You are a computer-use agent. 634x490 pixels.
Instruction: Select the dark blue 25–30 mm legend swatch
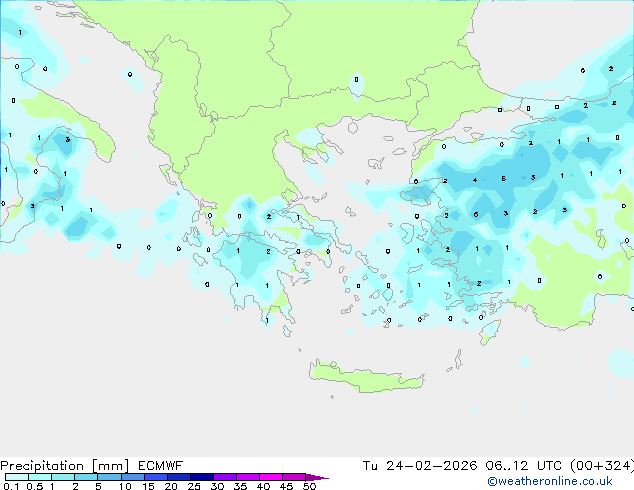201,477
